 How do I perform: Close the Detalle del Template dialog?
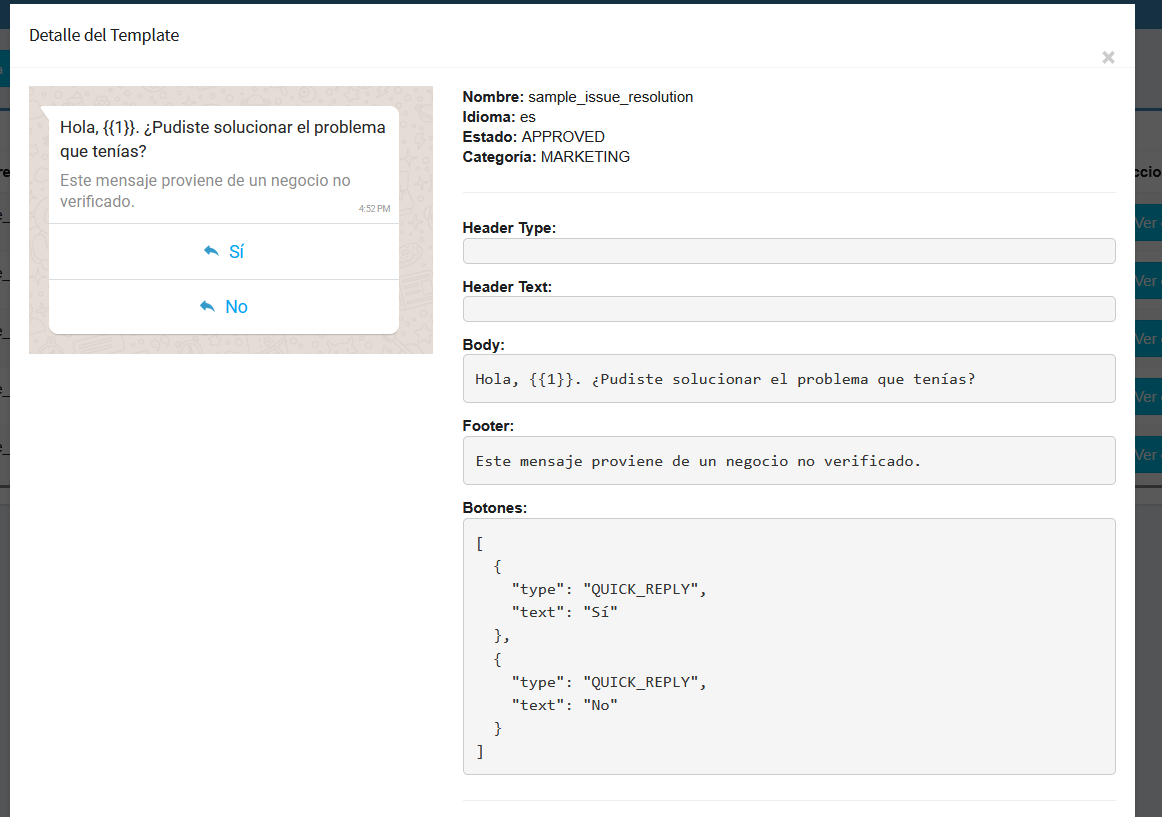point(1108,57)
